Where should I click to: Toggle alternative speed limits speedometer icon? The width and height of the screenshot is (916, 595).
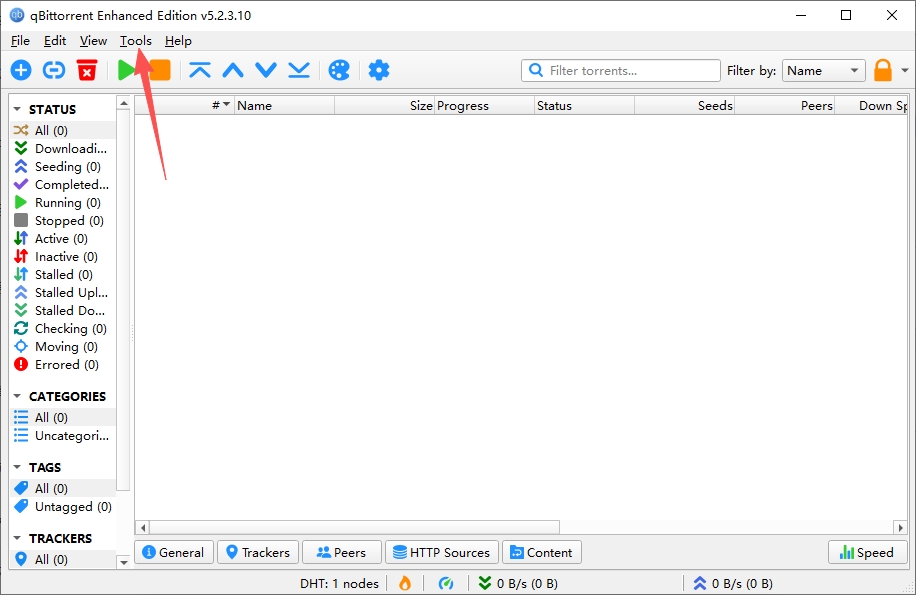click(x=446, y=583)
